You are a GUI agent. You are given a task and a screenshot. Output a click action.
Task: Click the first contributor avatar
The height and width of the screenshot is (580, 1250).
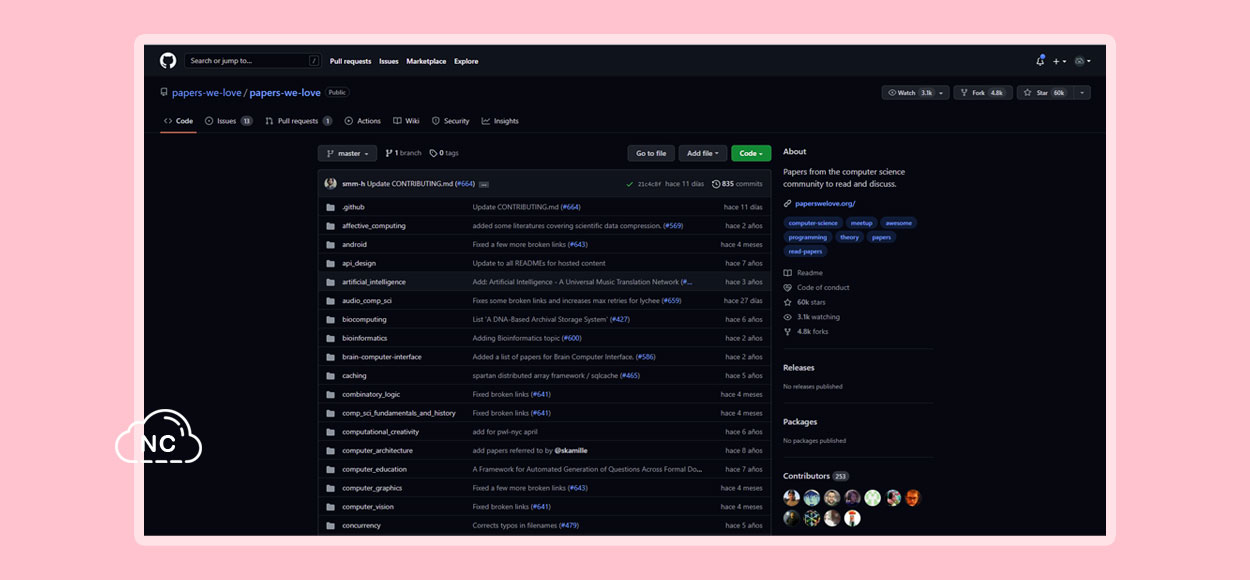coord(791,498)
